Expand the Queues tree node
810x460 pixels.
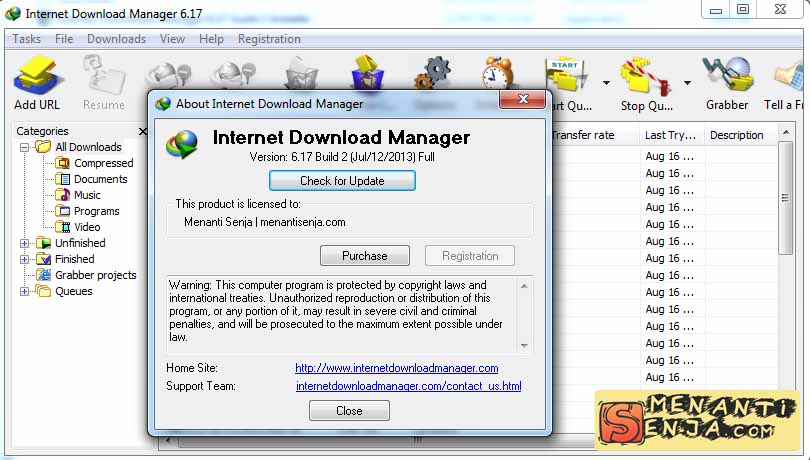coord(24,292)
